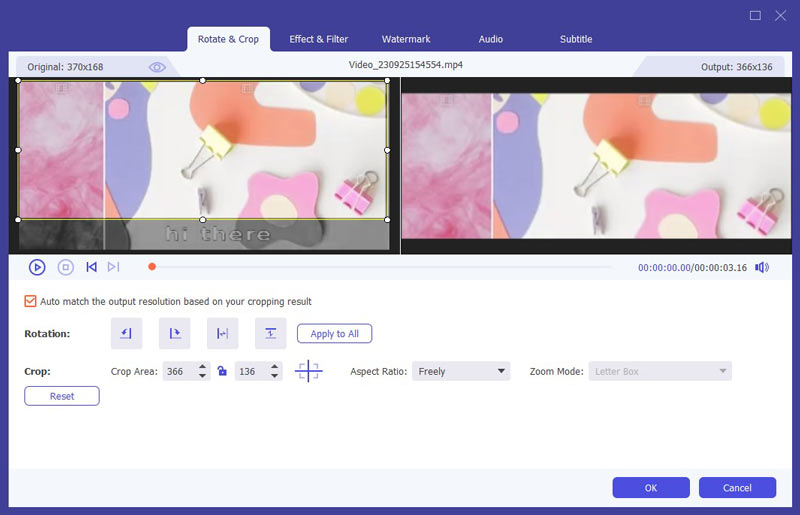The image size is (800, 515).
Task: Open the Aspect Ratio dropdown
Action: pyautogui.click(x=461, y=371)
